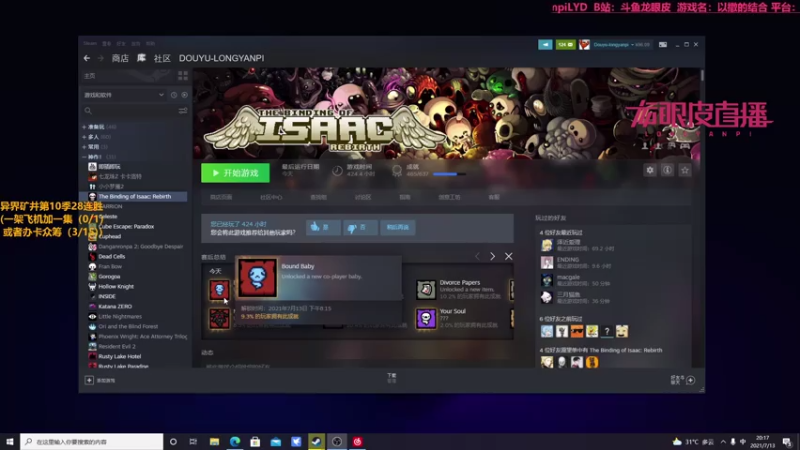The width and height of the screenshot is (800, 450).
Task: Select Ori and the Blind Forest
Action: 128,327
